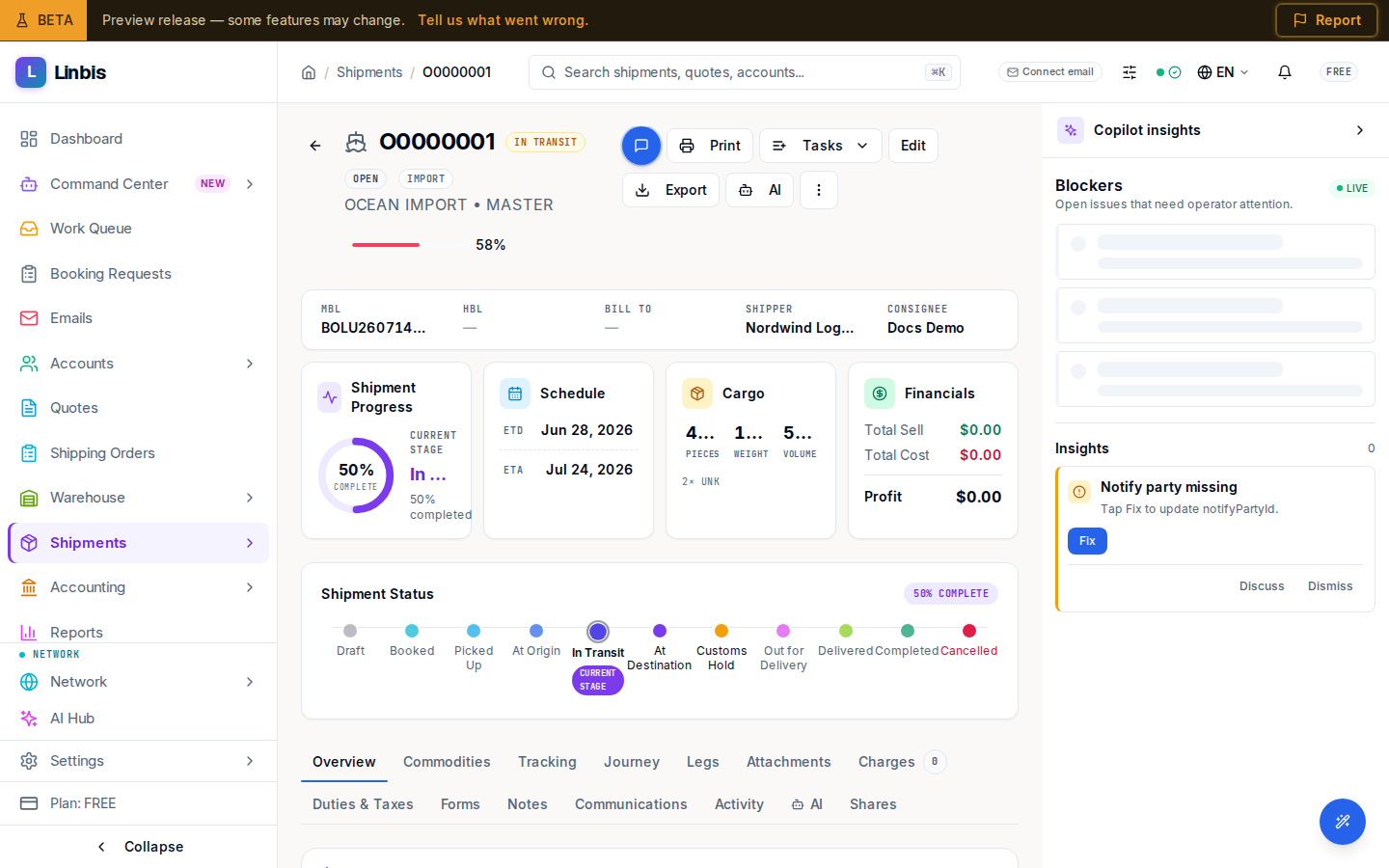The image size is (1389, 868).
Task: Focus the search shipments input field
Action: pos(744,72)
